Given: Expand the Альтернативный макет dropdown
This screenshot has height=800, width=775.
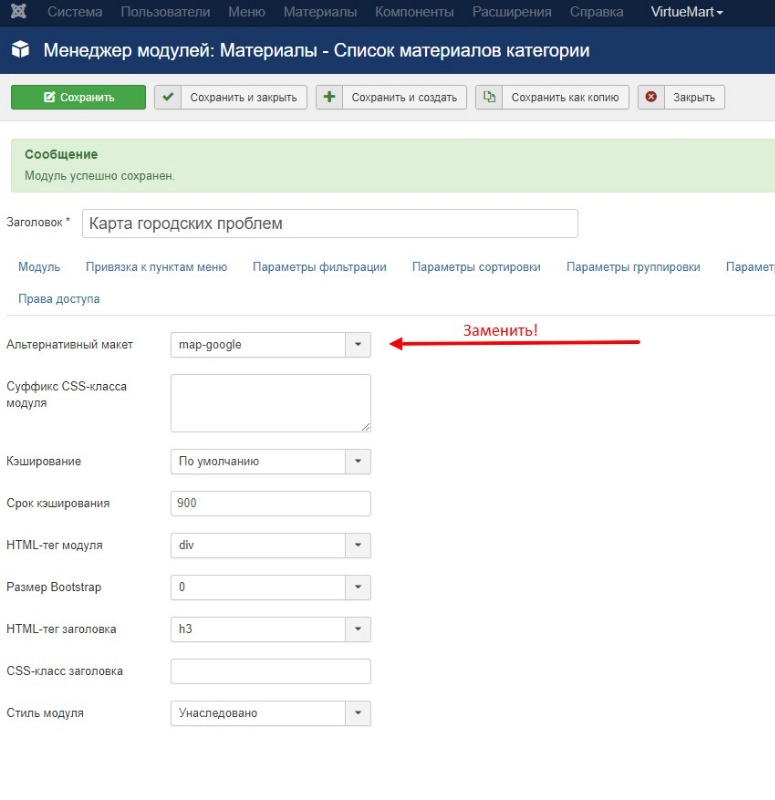Looking at the screenshot, I should (358, 345).
